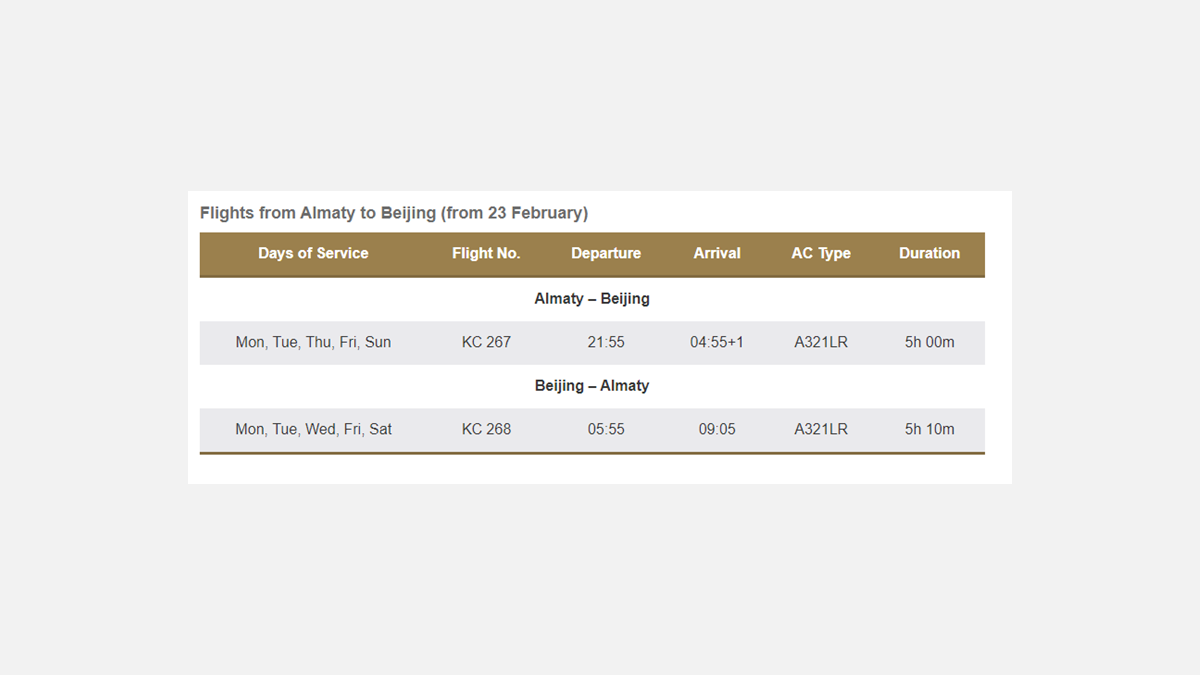Viewport: 1200px width, 675px height.
Task: Click the 'Duration' column header
Action: (x=929, y=254)
